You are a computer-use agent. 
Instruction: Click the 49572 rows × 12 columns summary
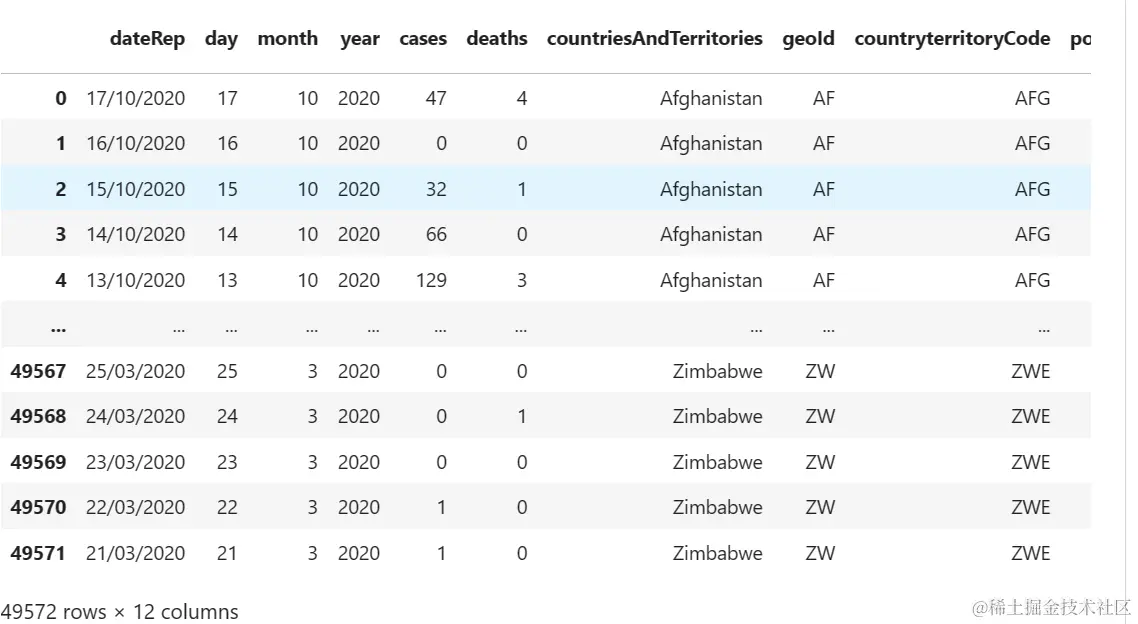point(120,611)
